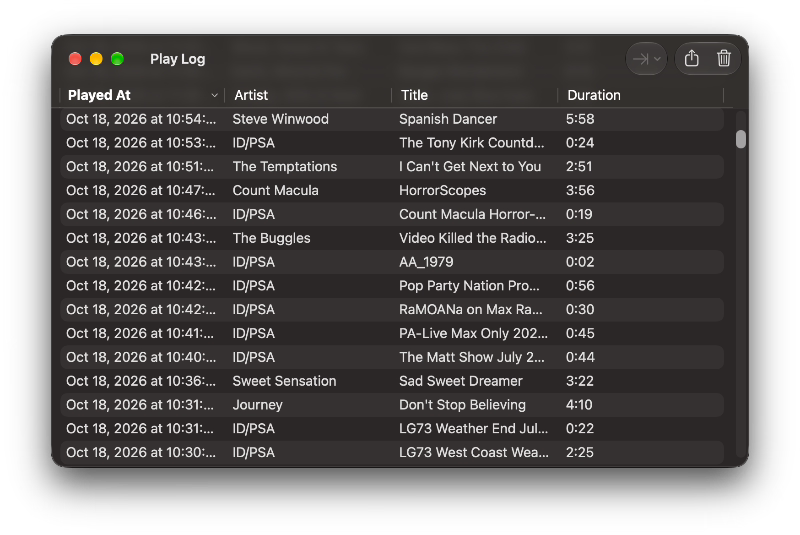Click duration 0:44
Viewport: 800px width, 535px height.
580,357
